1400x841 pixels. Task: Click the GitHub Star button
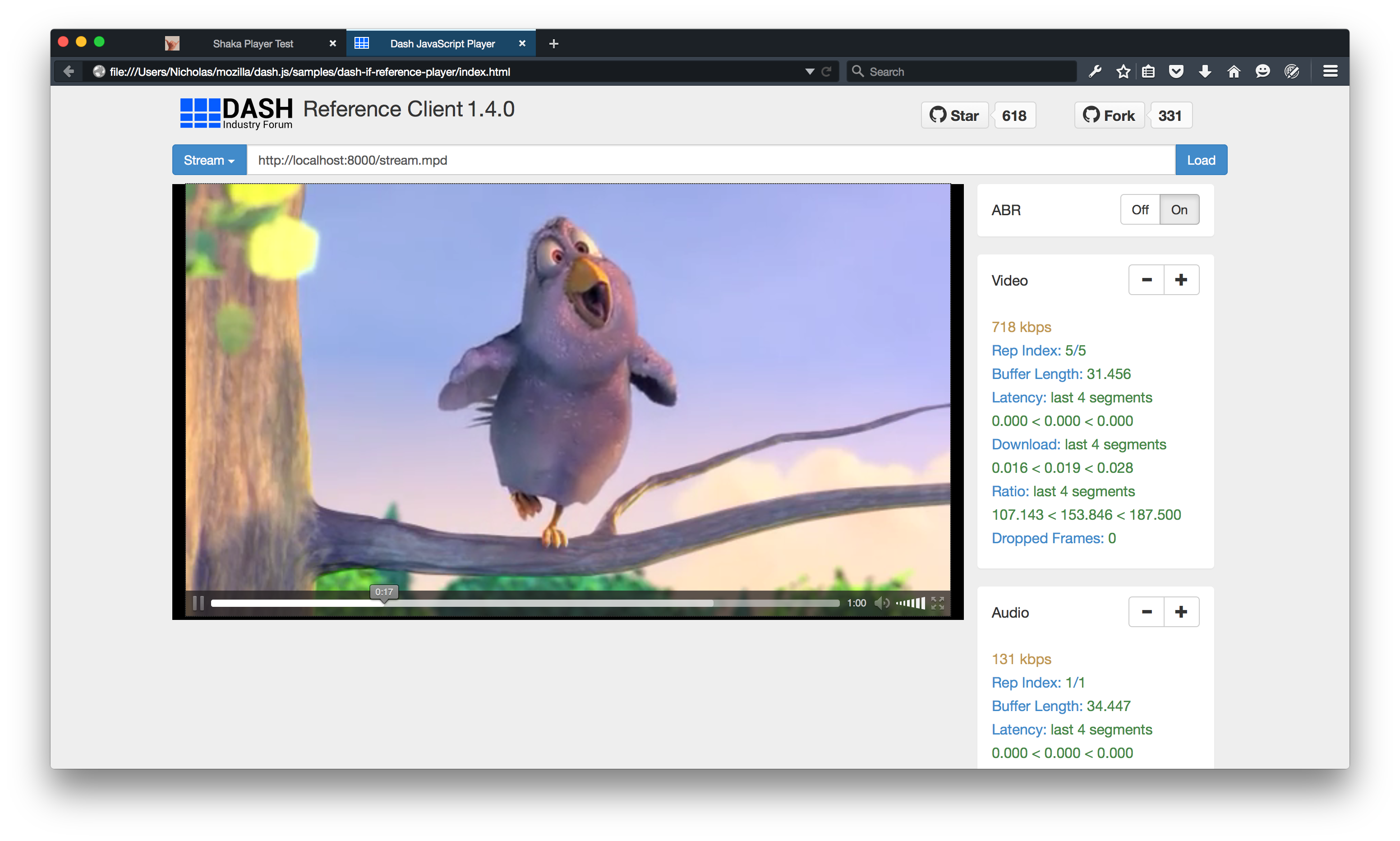[955, 116]
